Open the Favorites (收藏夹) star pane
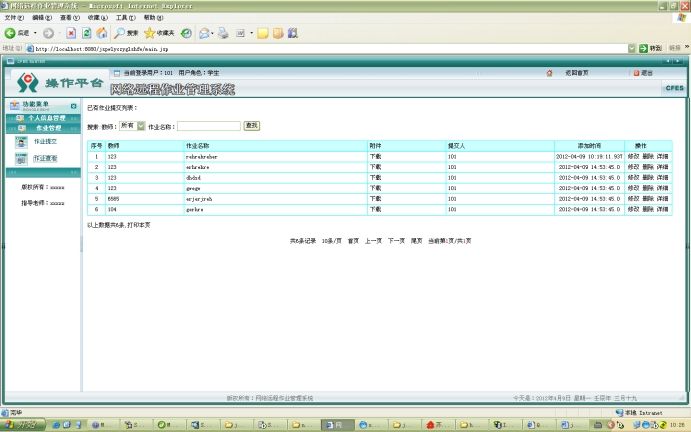This screenshot has width=691, height=432. (x=160, y=33)
